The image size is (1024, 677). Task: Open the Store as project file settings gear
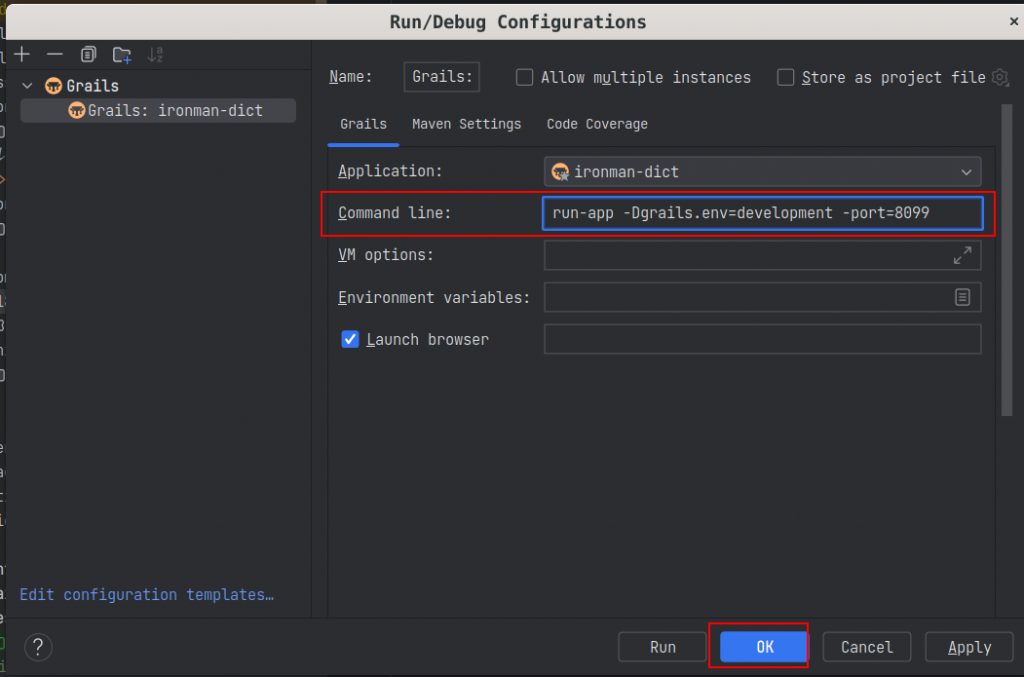point(1000,77)
